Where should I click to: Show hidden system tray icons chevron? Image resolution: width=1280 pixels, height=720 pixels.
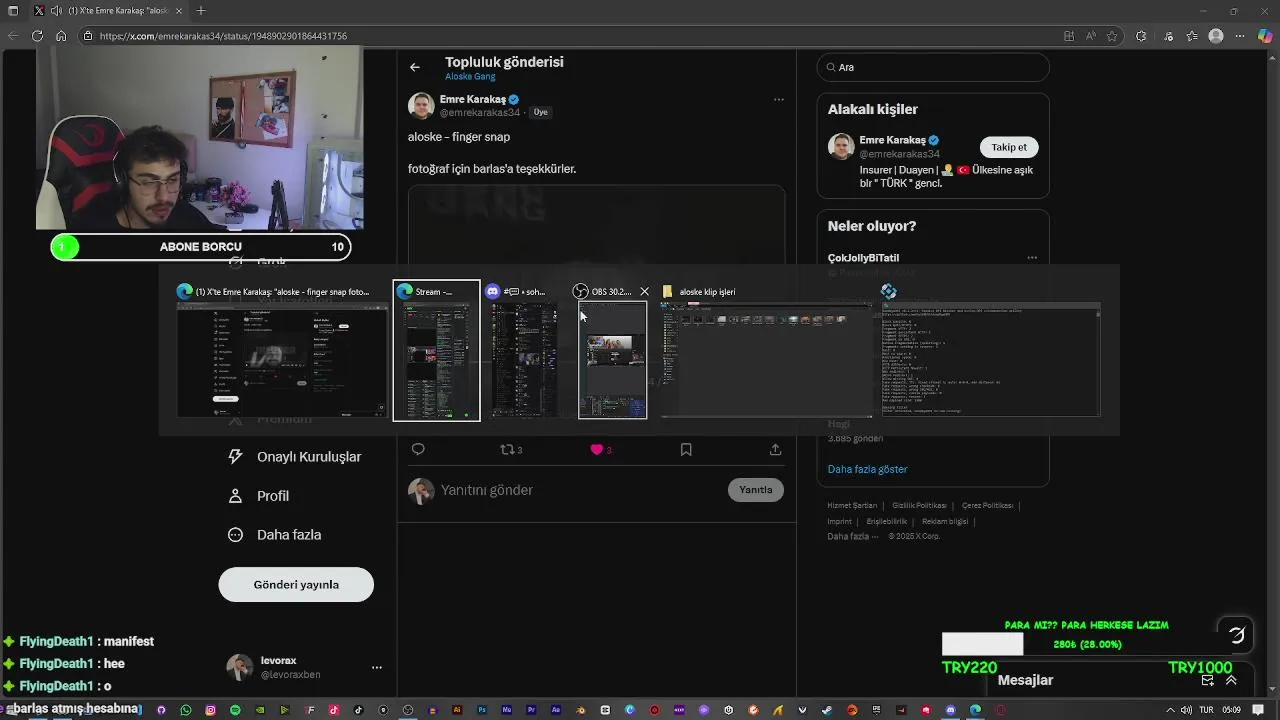[x=1170, y=710]
